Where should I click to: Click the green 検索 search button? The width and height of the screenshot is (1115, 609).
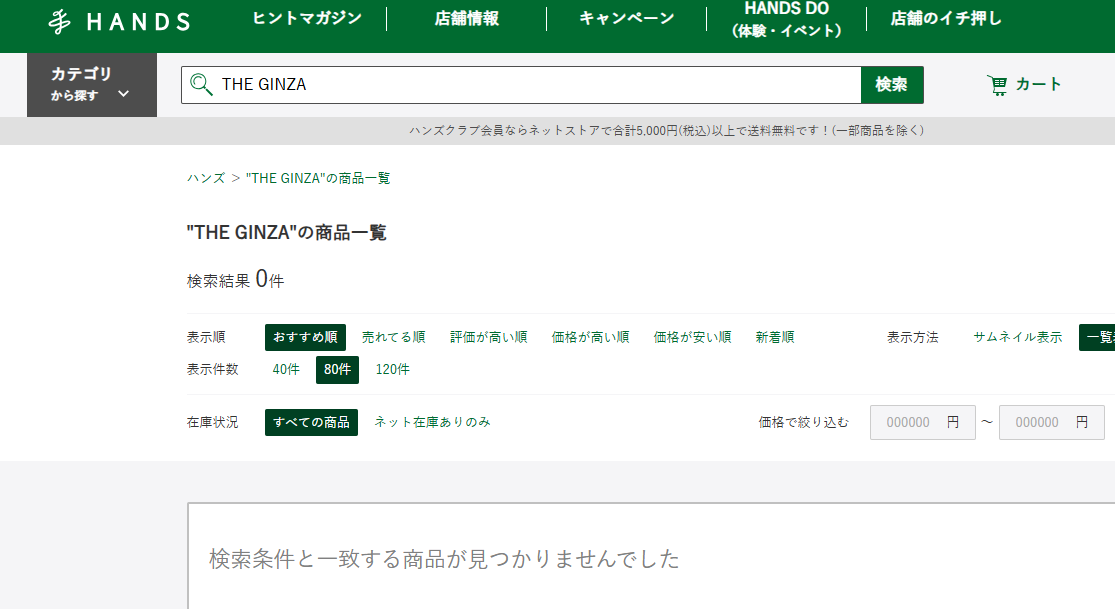(x=892, y=85)
